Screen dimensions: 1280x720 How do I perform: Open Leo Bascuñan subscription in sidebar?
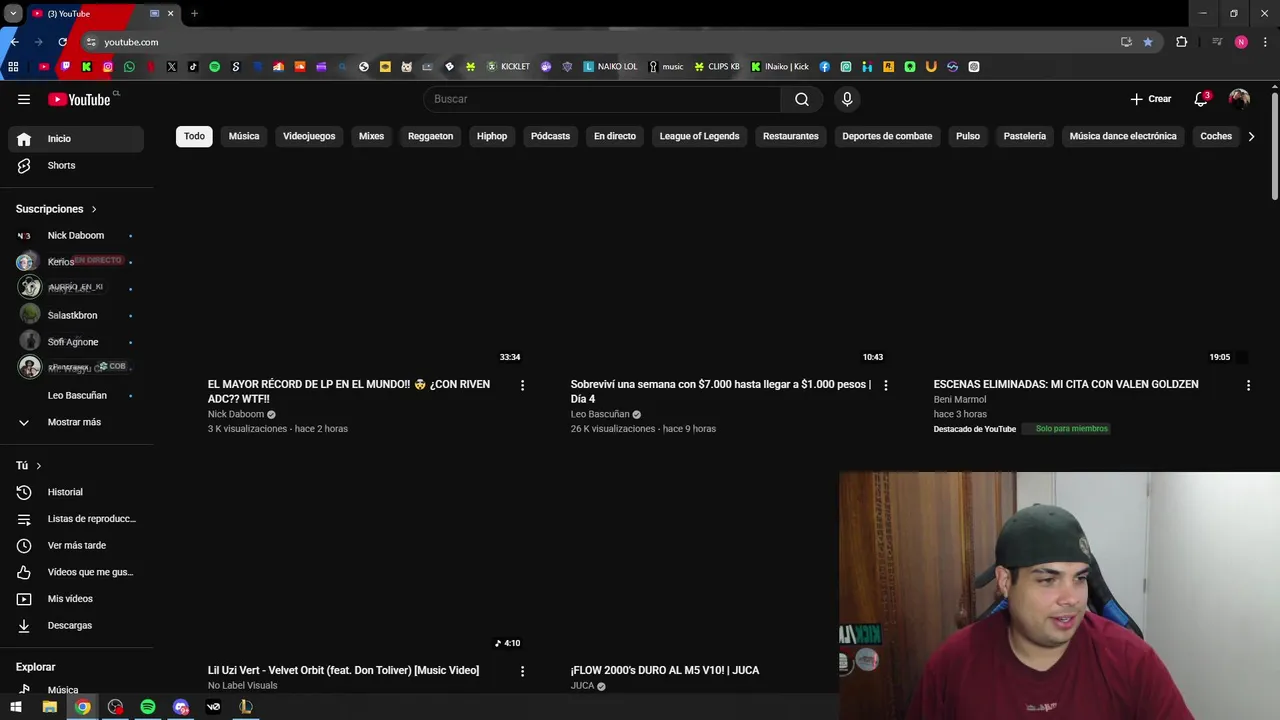[76, 396]
